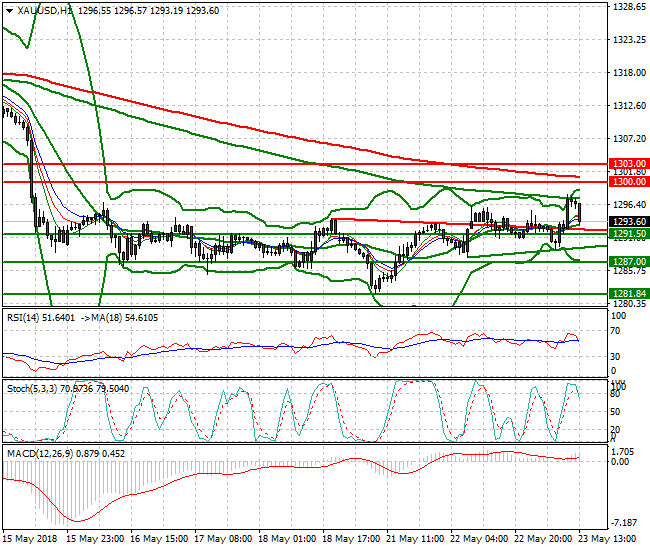Click the MACD scale value 0.00

tap(620, 461)
